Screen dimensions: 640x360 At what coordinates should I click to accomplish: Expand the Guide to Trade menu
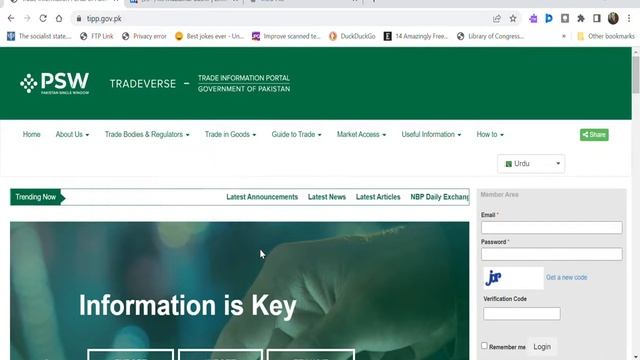tap(296, 134)
